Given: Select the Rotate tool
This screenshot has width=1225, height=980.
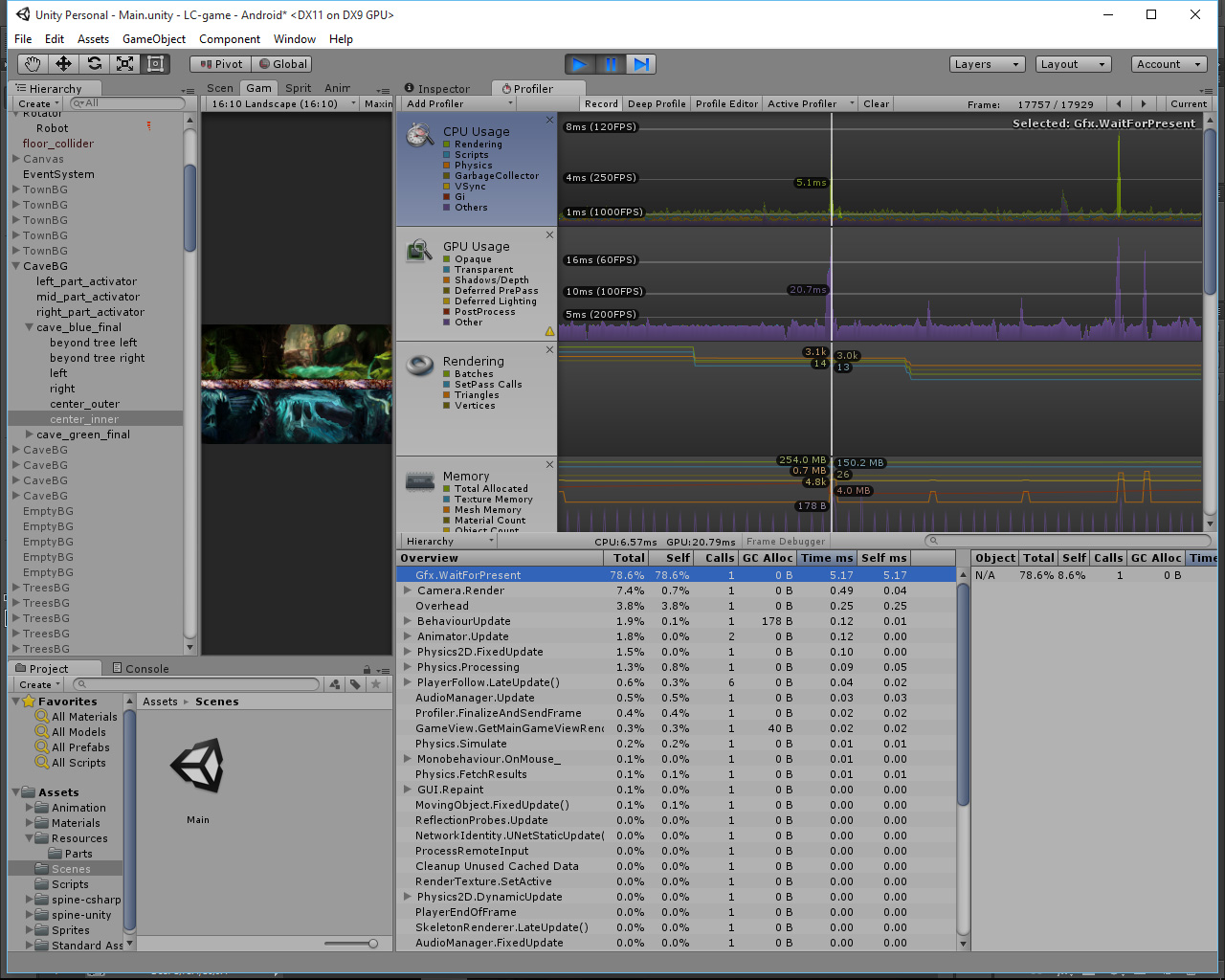Looking at the screenshot, I should click(x=94, y=63).
